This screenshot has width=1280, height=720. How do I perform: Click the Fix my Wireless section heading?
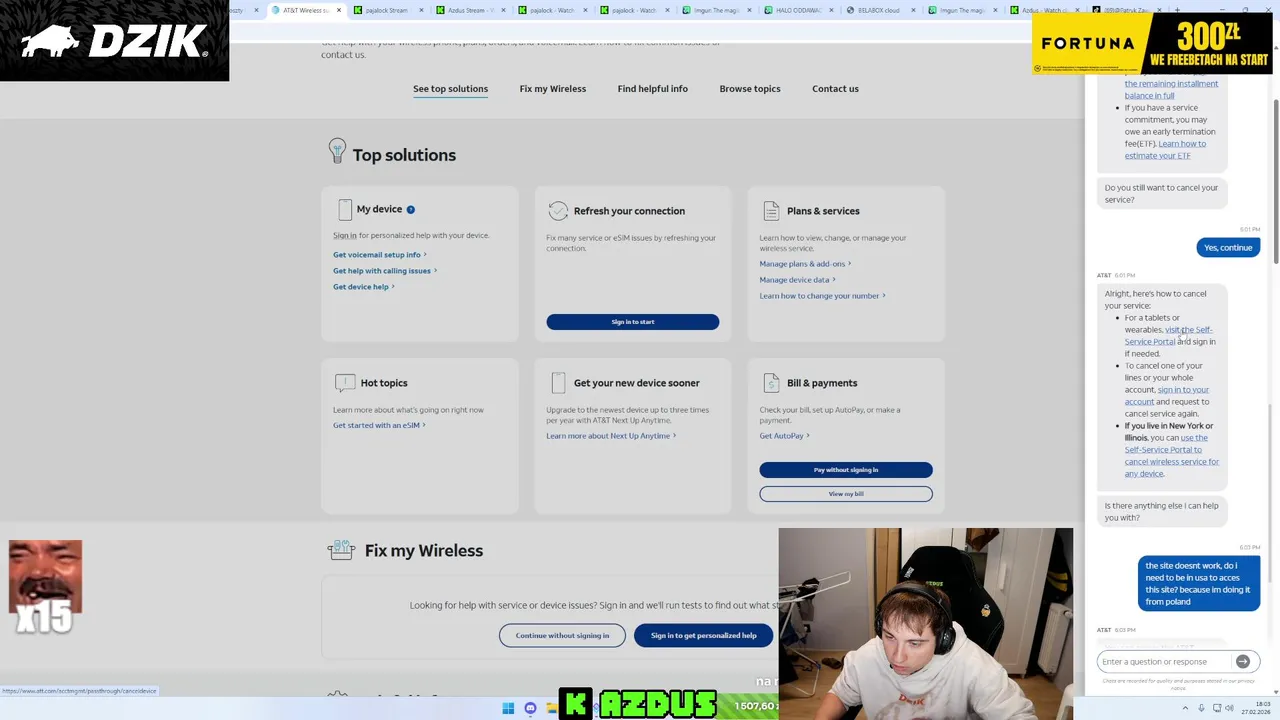[424, 551]
